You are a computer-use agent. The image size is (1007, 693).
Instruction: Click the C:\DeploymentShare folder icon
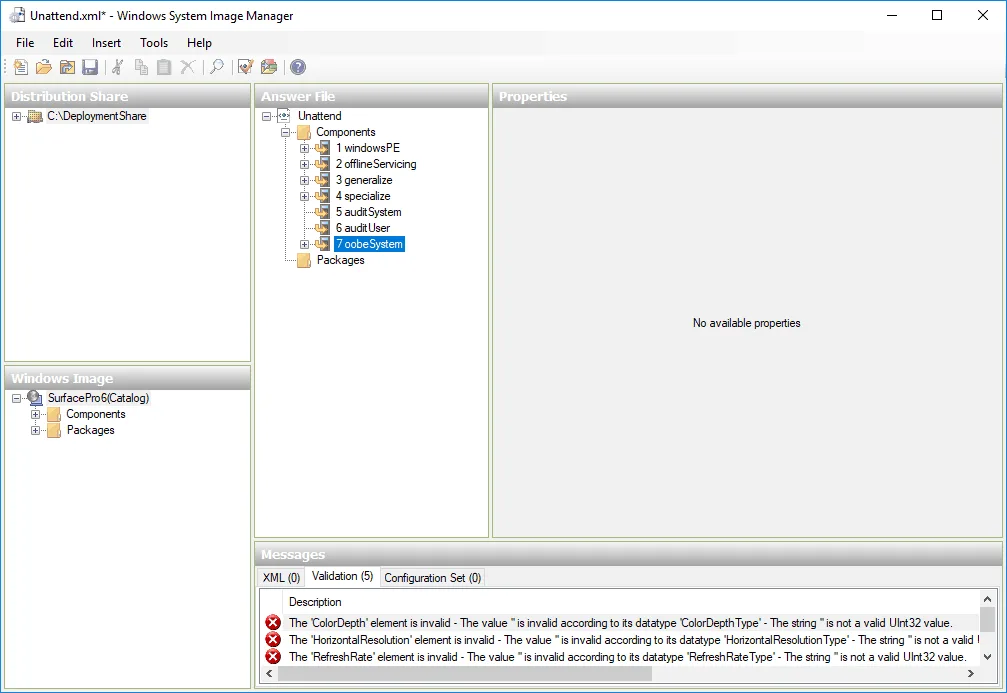(35, 116)
